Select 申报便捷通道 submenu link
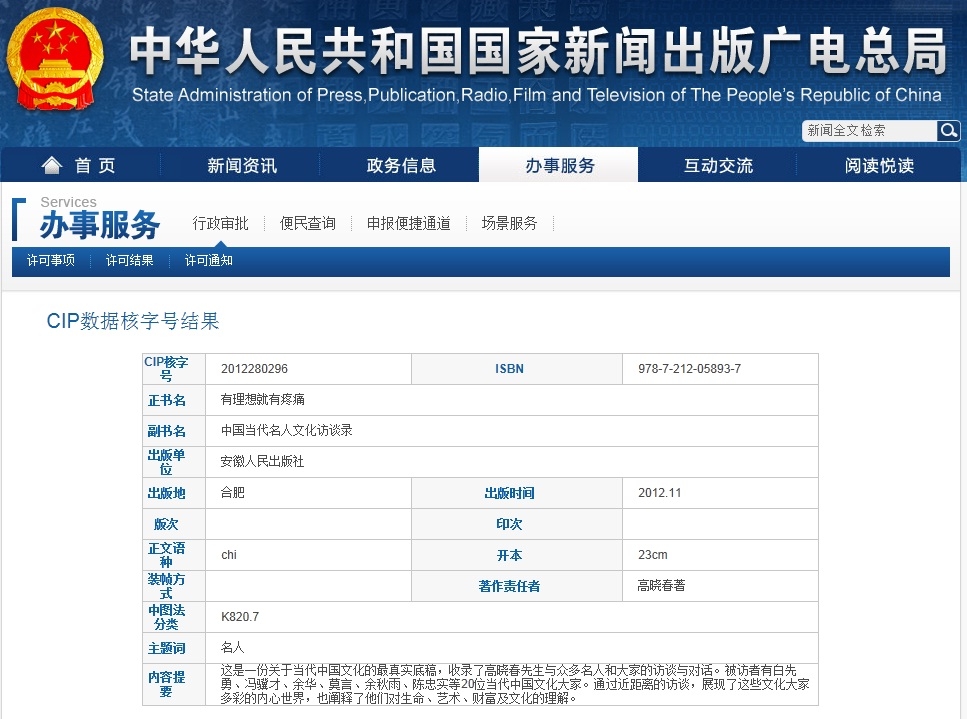 click(408, 223)
